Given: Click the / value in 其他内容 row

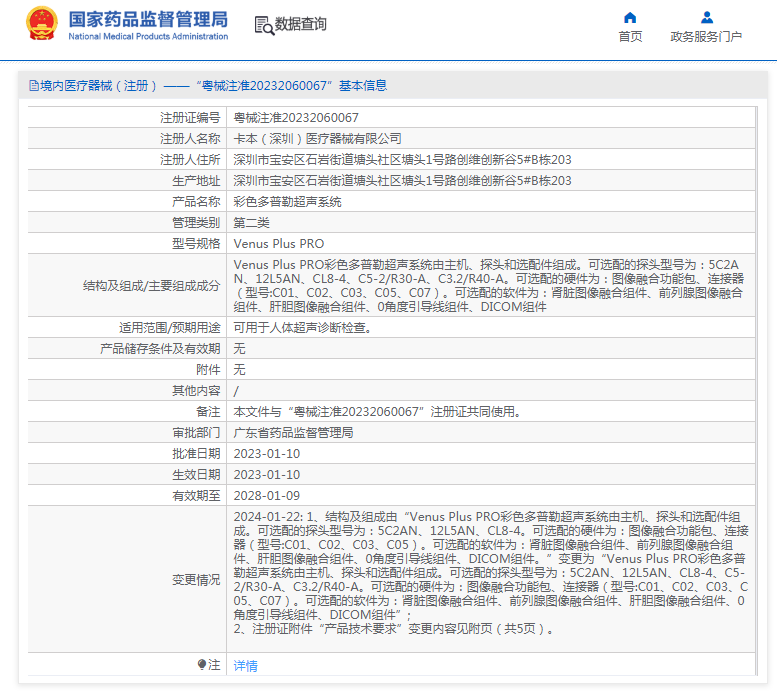Looking at the screenshot, I should point(236,391).
